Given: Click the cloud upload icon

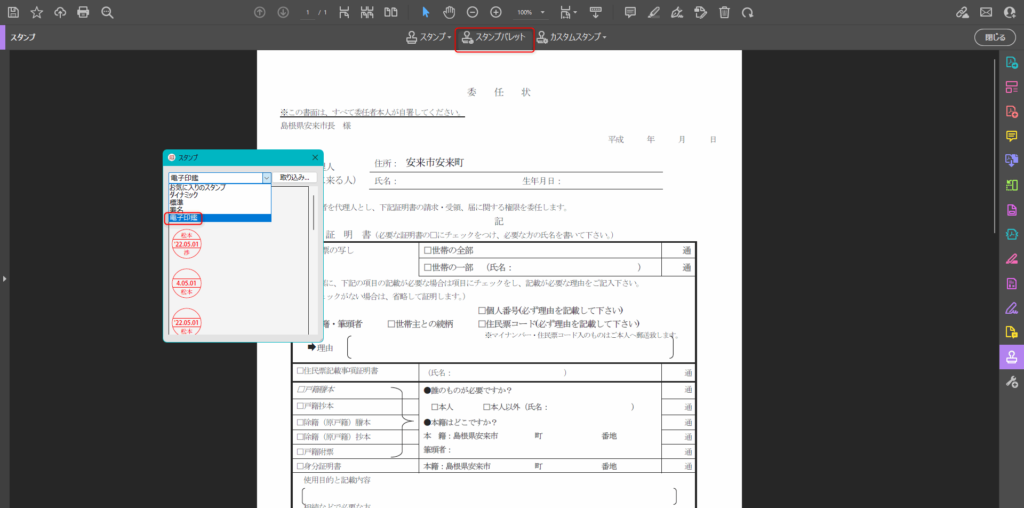Looking at the screenshot, I should 60,12.
